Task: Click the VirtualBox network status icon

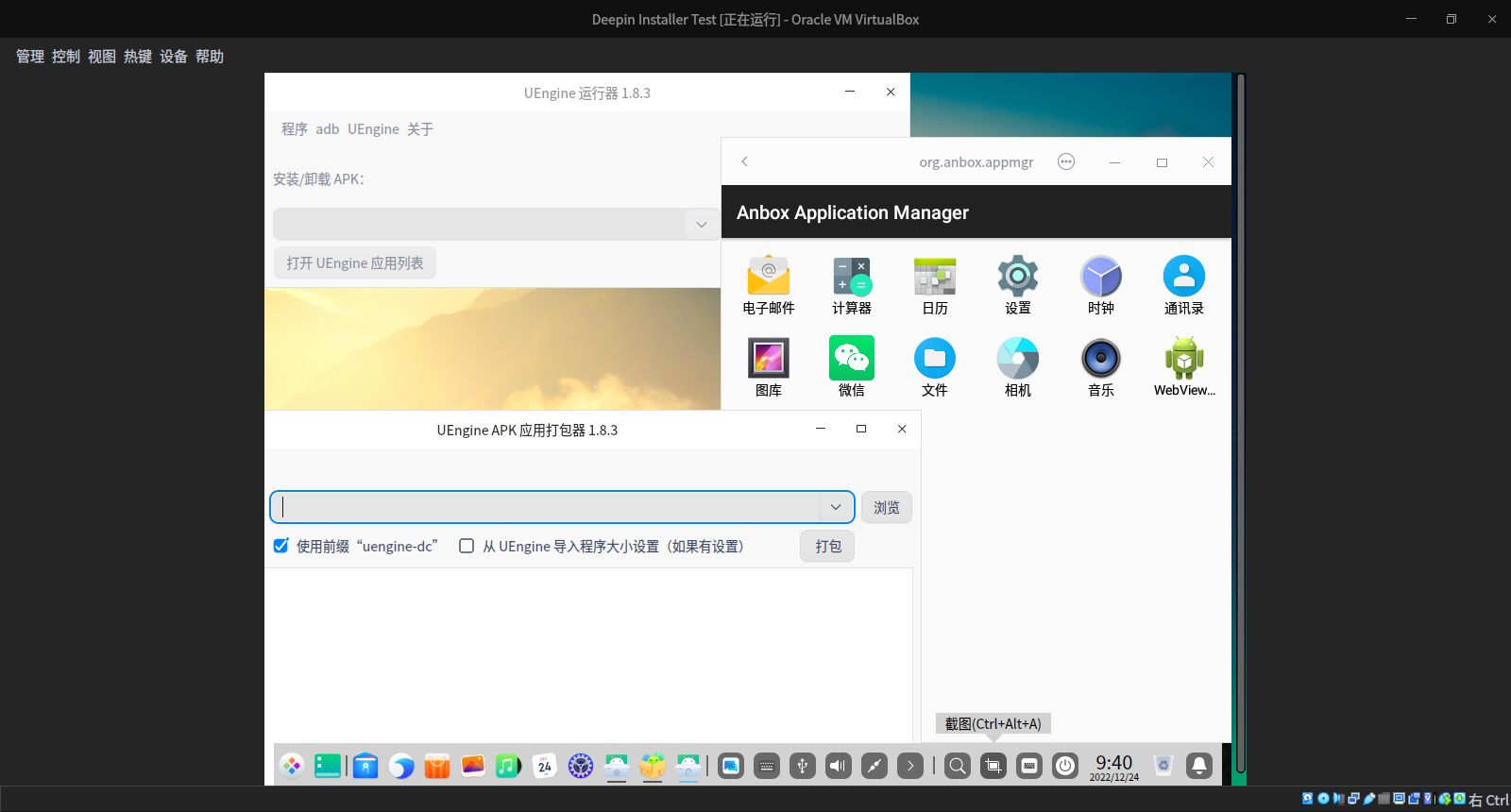Action: point(1353,798)
